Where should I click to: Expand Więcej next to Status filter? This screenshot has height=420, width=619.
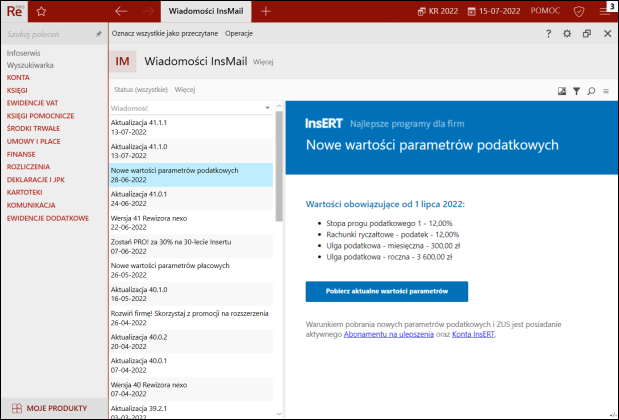click(x=185, y=90)
